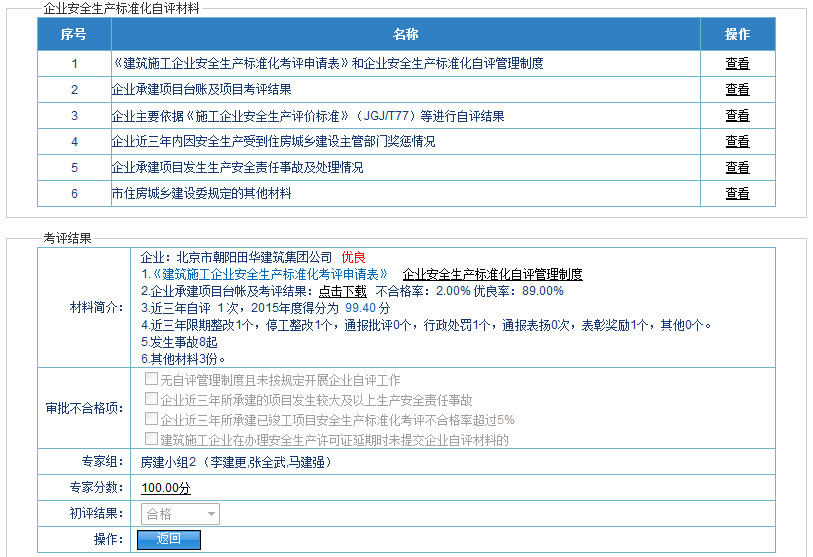Click the 名称 column header
Screen dimensions: 813x557
point(405,35)
